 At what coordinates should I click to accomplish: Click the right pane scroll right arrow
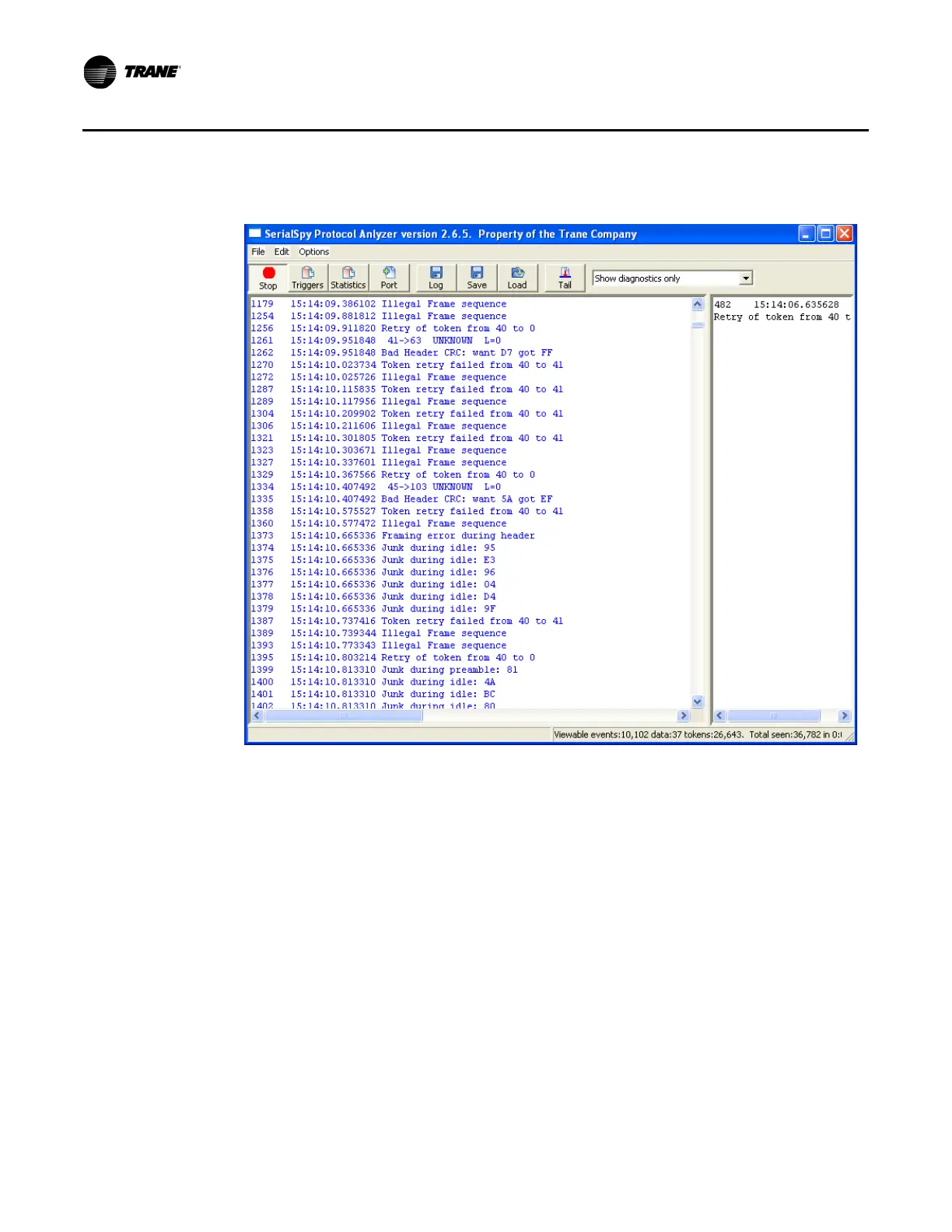click(845, 716)
